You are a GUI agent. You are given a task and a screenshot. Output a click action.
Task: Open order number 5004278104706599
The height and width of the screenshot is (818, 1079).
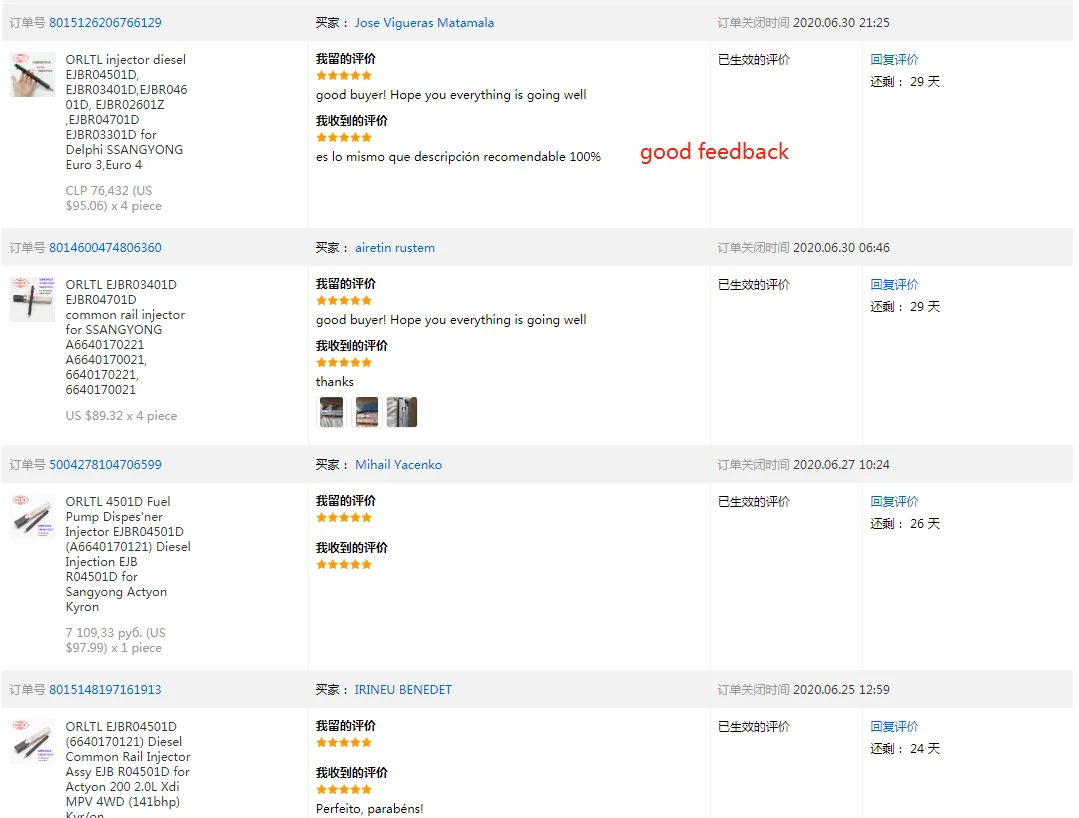tap(105, 465)
